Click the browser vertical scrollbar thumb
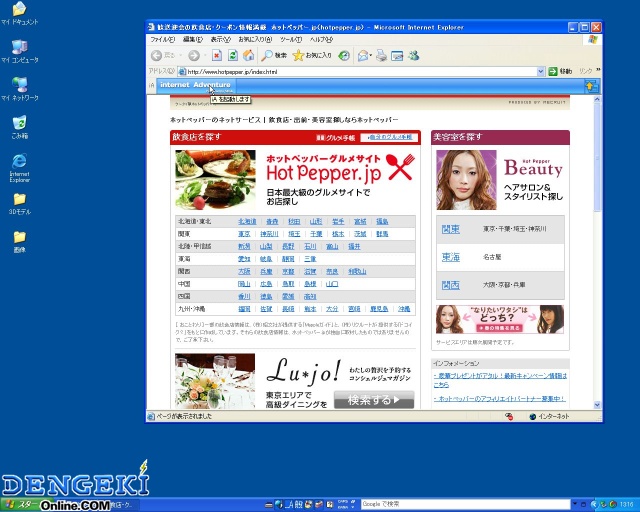 pyautogui.click(x=597, y=157)
